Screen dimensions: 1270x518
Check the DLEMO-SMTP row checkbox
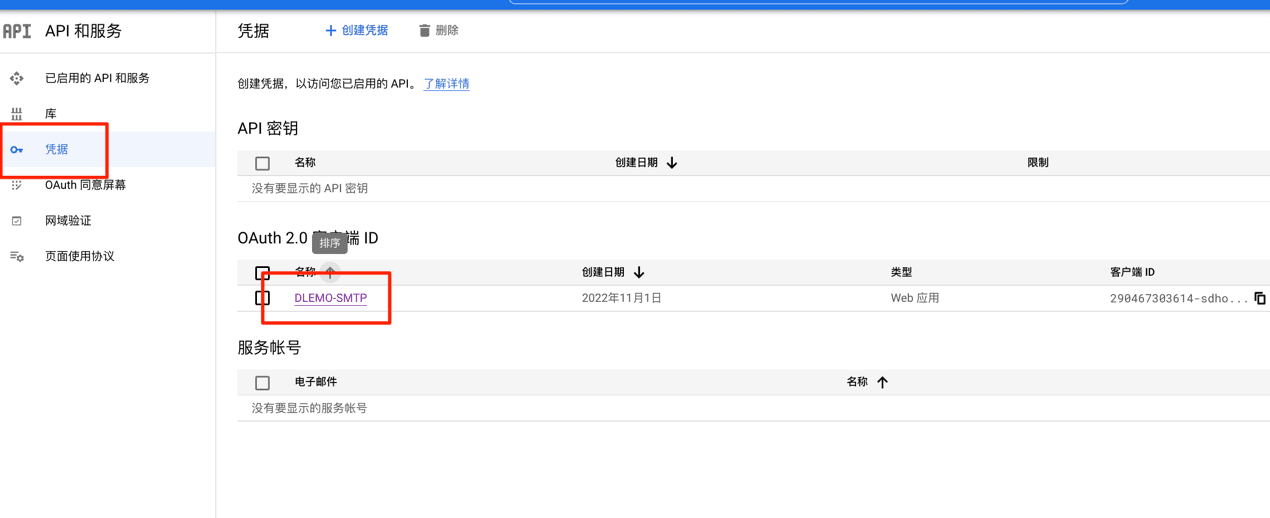click(262, 298)
